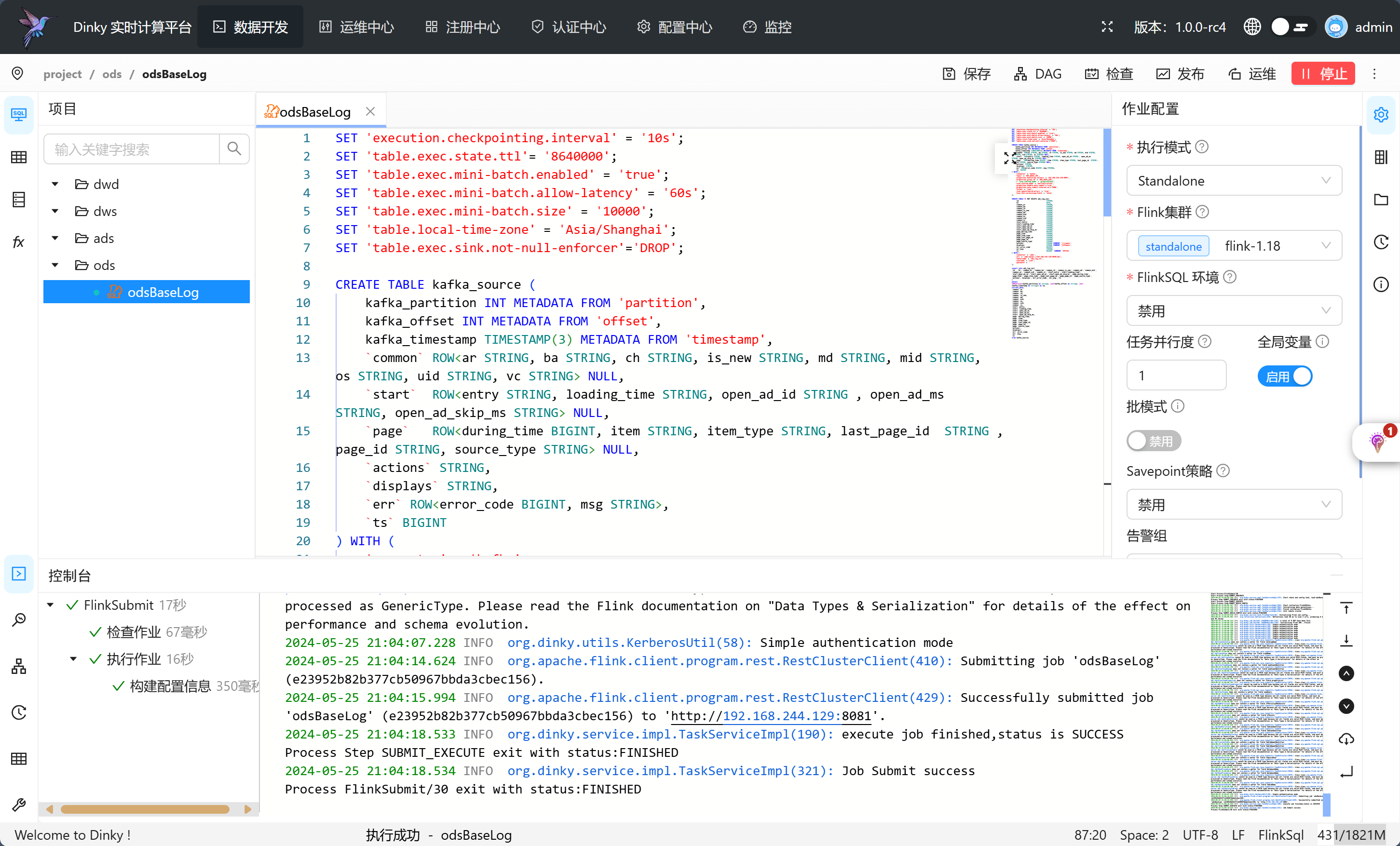The width and height of the screenshot is (1400, 846).
Task: Click the 检查 check icon
Action: pos(1091,74)
